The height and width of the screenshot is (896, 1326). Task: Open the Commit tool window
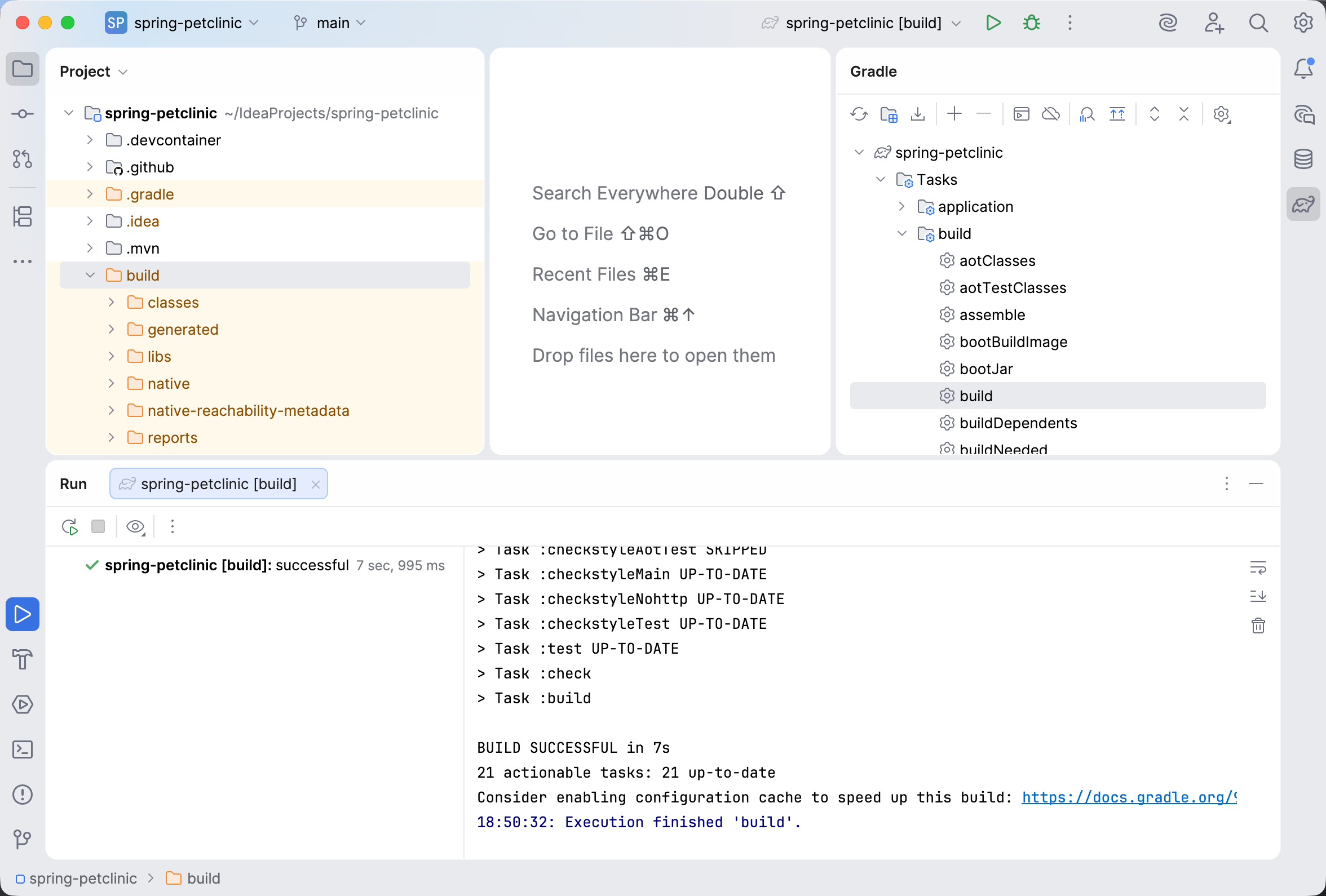22,113
